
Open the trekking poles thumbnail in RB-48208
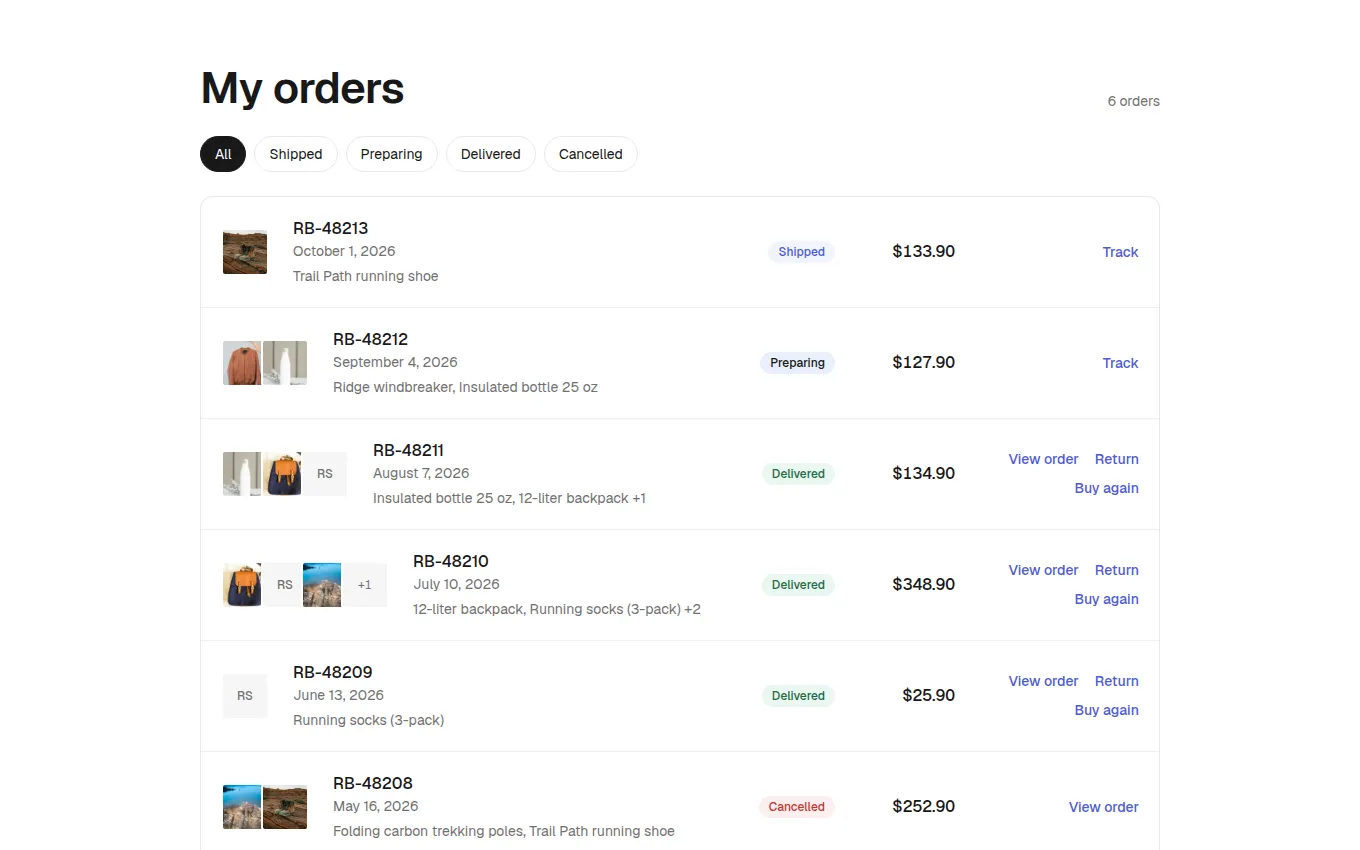[x=242, y=807]
